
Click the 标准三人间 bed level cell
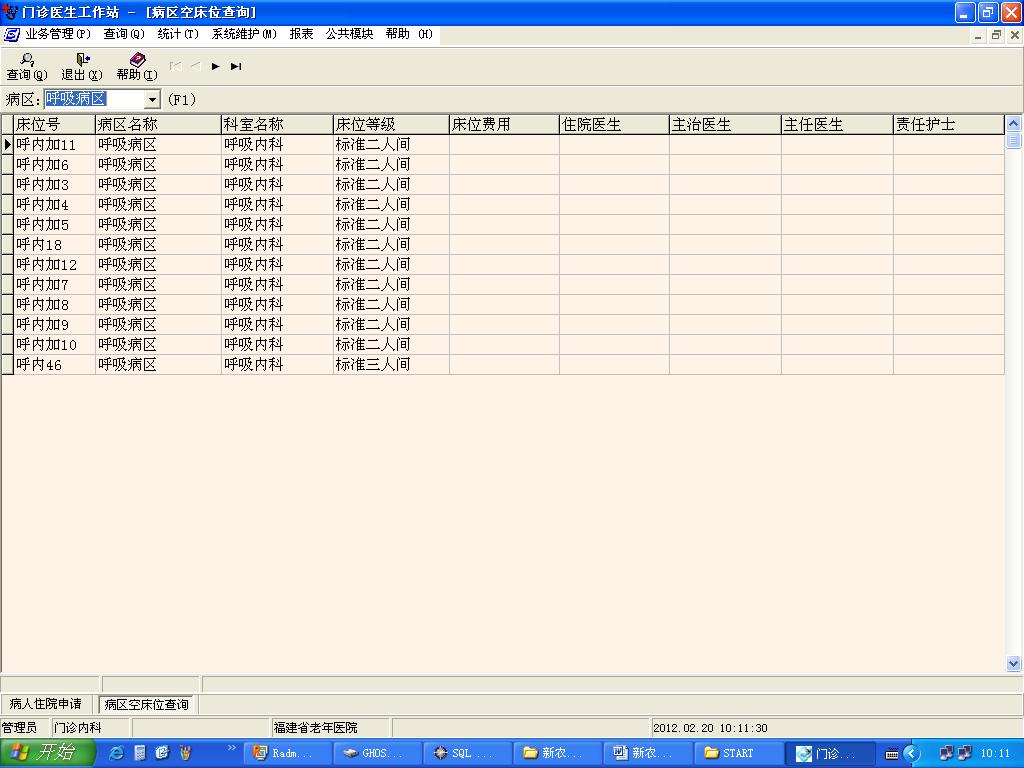click(391, 364)
